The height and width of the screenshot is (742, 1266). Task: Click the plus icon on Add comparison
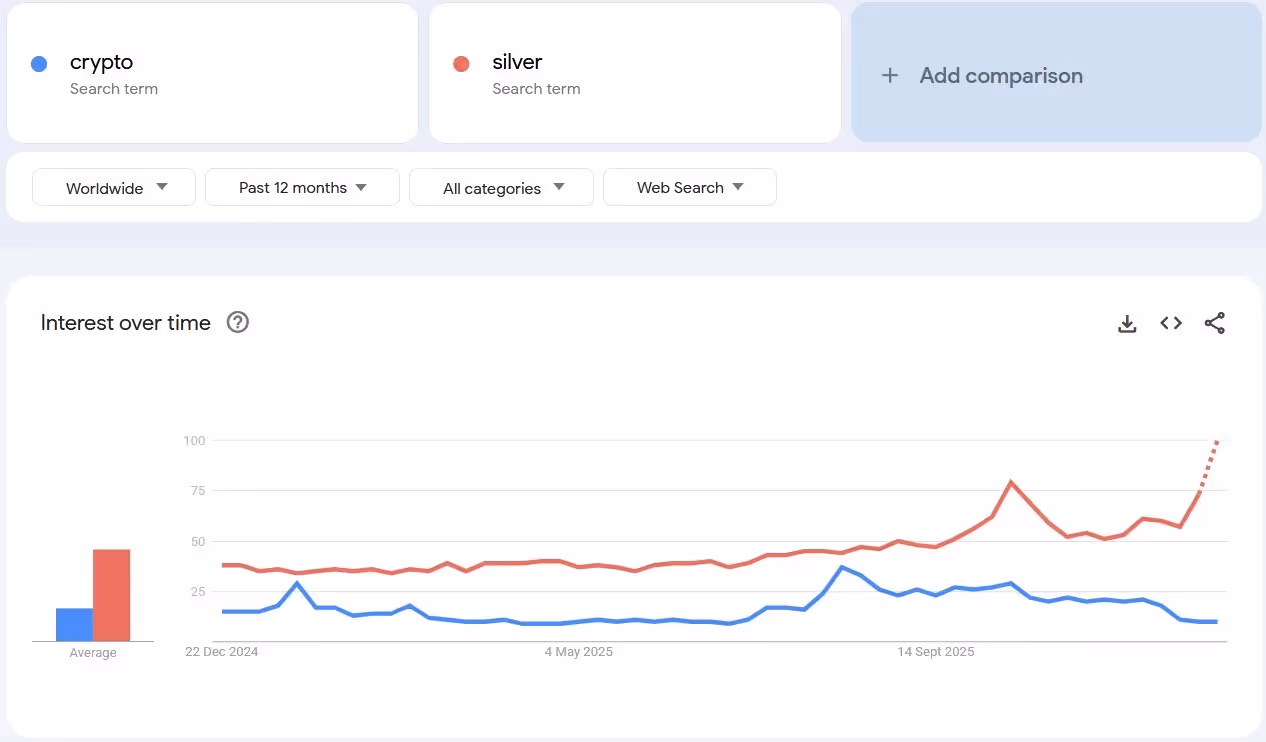coord(890,75)
